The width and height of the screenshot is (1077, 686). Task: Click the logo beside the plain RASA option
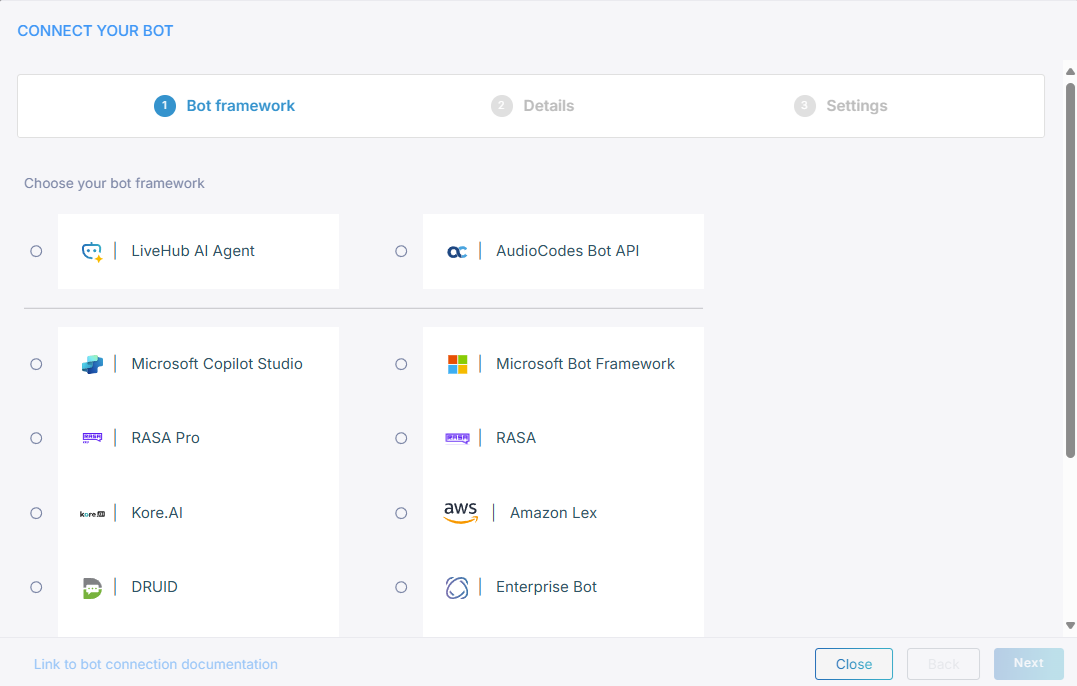[x=457, y=438]
